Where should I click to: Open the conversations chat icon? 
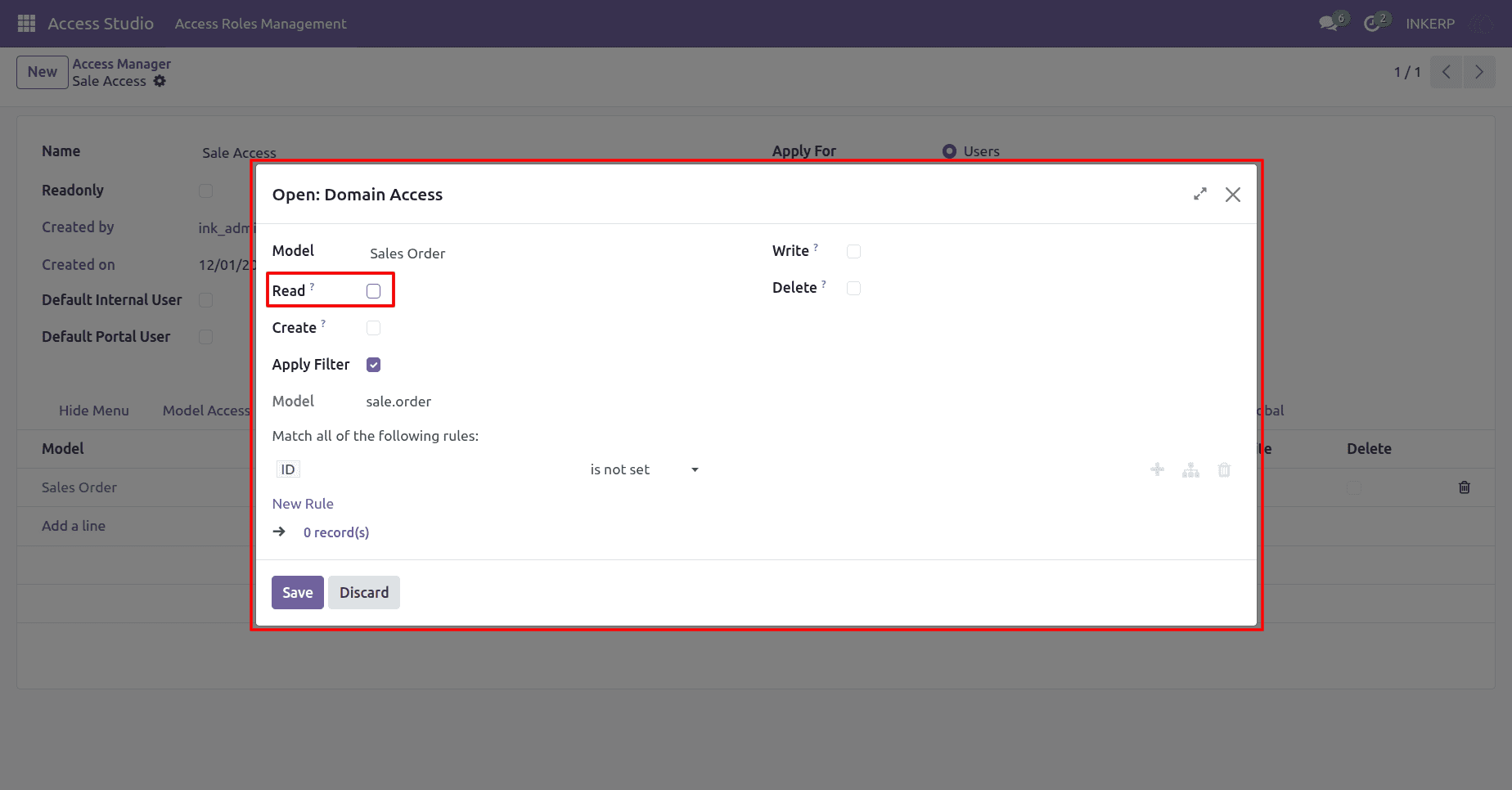pyautogui.click(x=1329, y=24)
